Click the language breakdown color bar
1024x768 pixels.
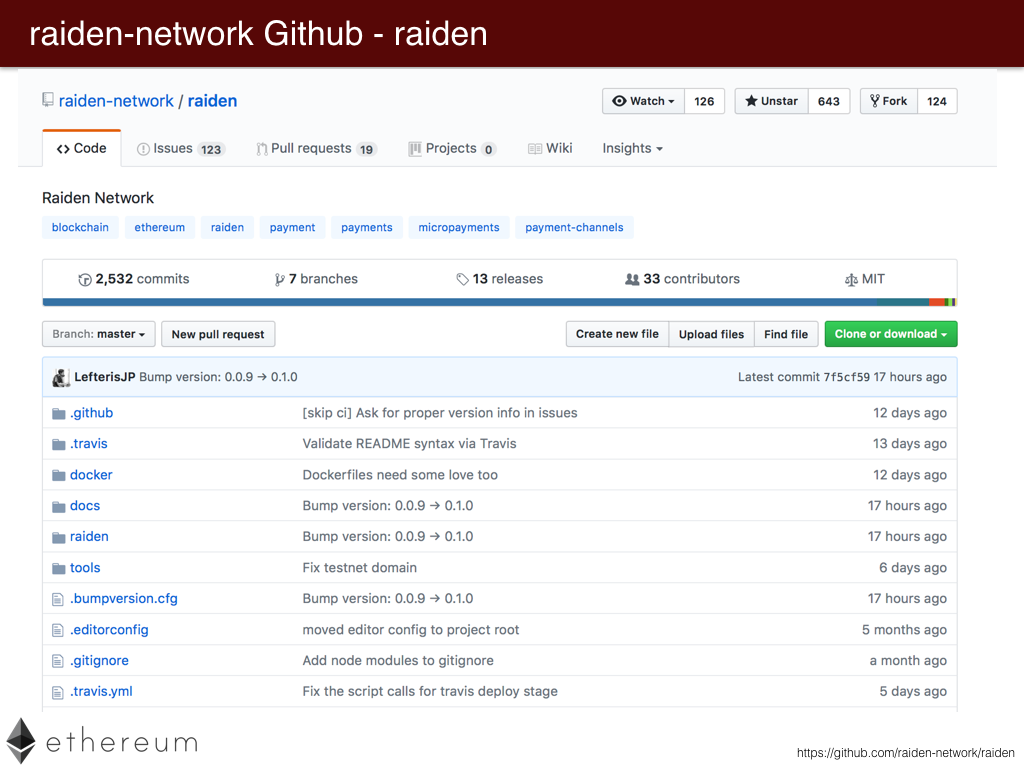500,302
